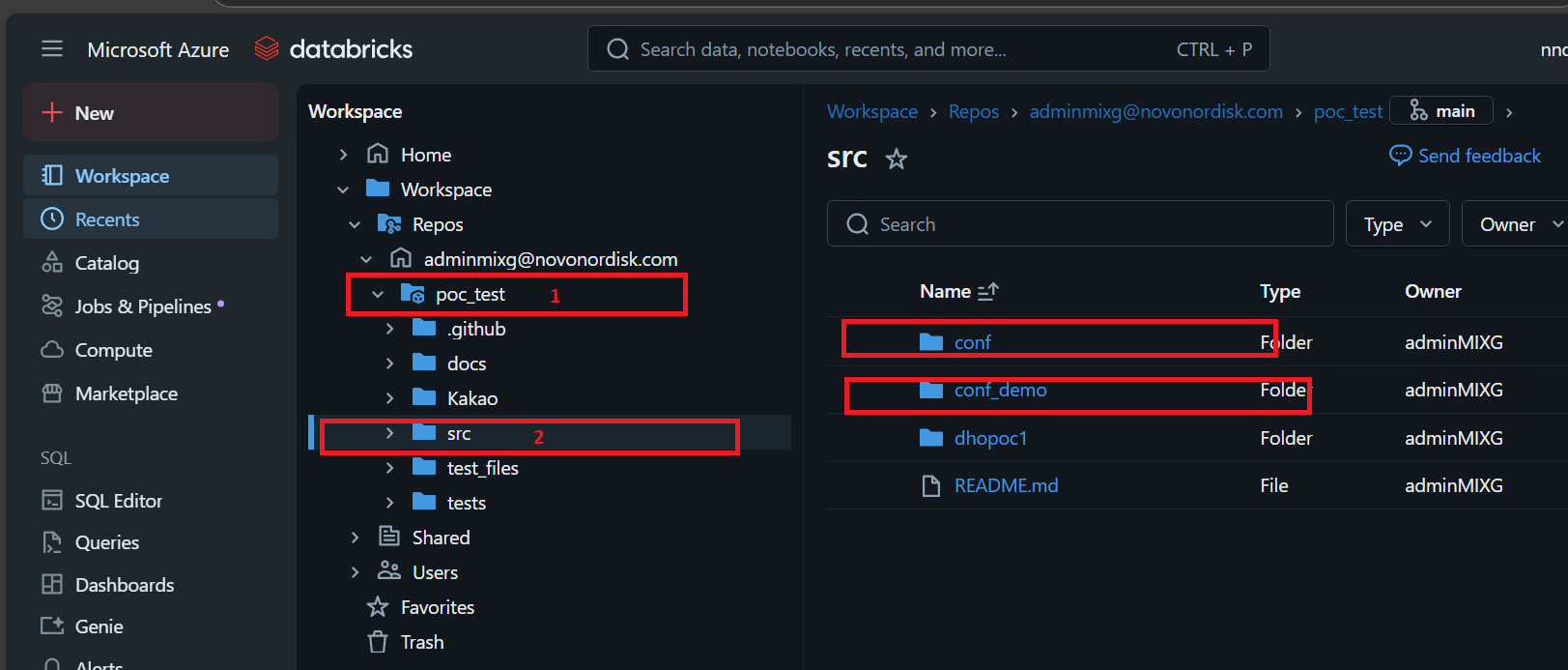Collapse the adminmixg@novonordisk.com tree node
Image resolution: width=1568 pixels, height=670 pixels.
click(366, 259)
